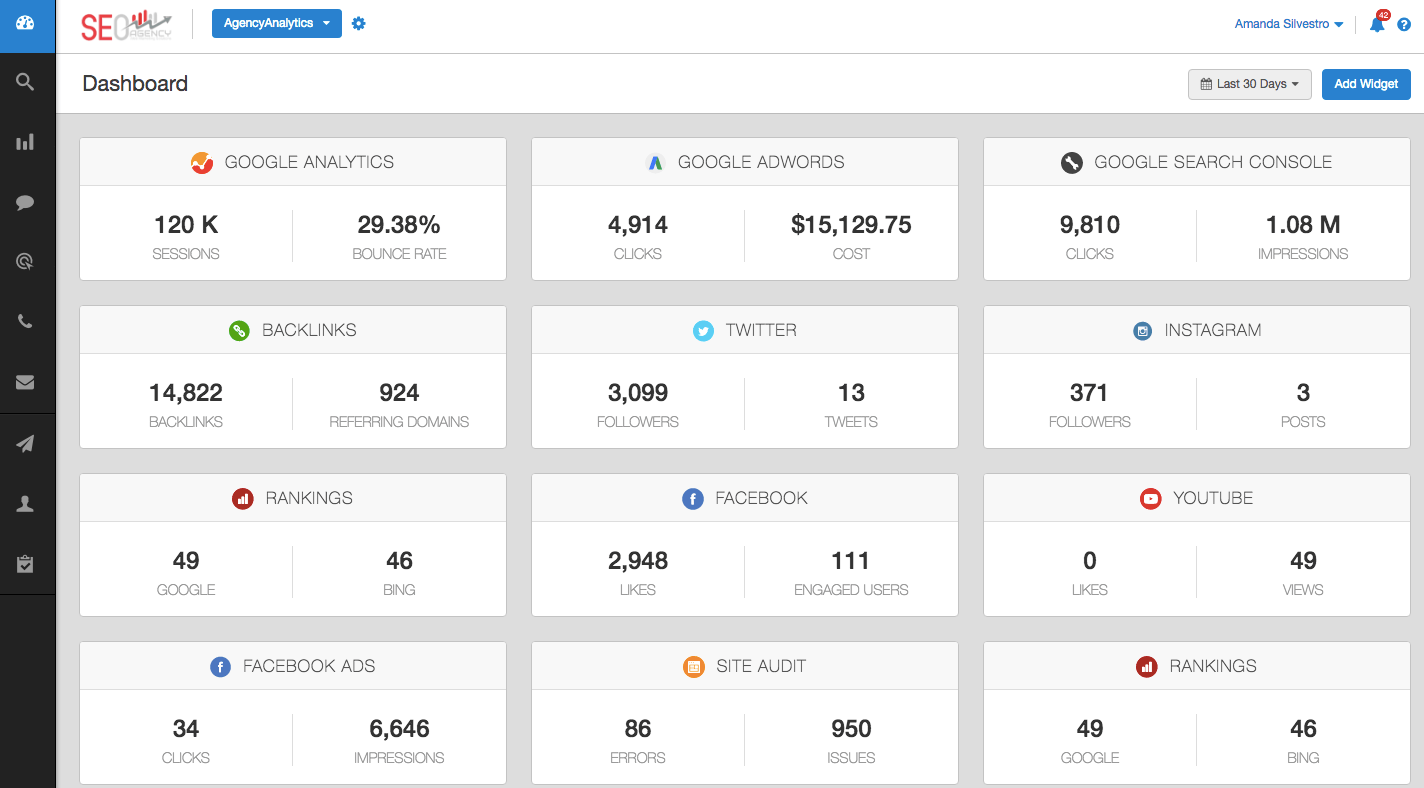Expand the AgencyAnalytics campaign dropdown
This screenshot has width=1424, height=788.
point(276,24)
